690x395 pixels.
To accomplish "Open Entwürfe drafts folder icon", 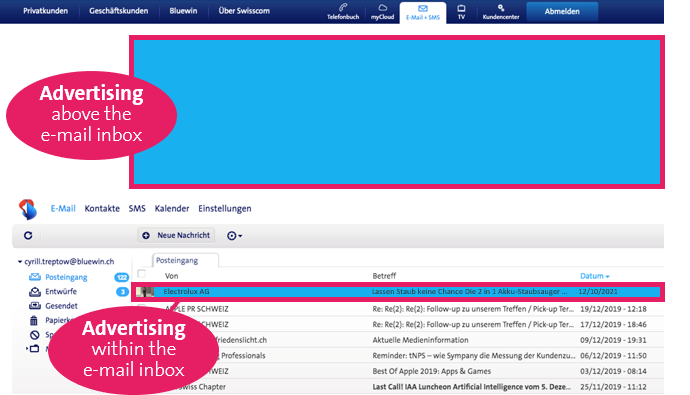I will point(35,292).
